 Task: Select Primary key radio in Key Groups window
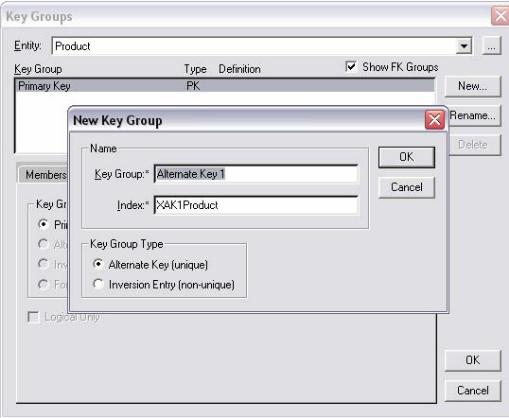(43, 224)
